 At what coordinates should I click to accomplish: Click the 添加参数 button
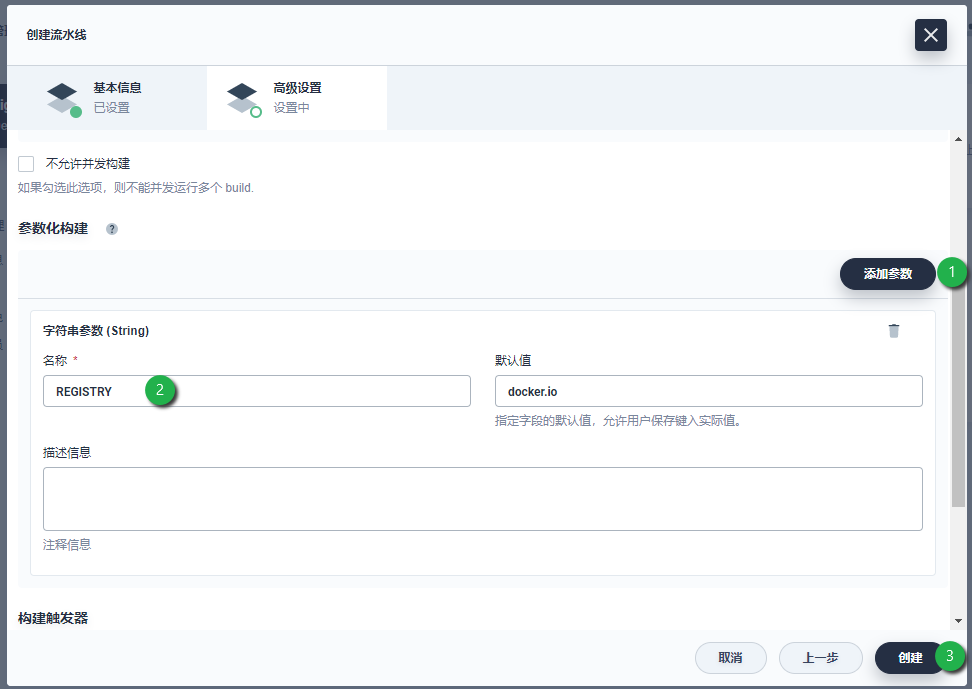(887, 273)
